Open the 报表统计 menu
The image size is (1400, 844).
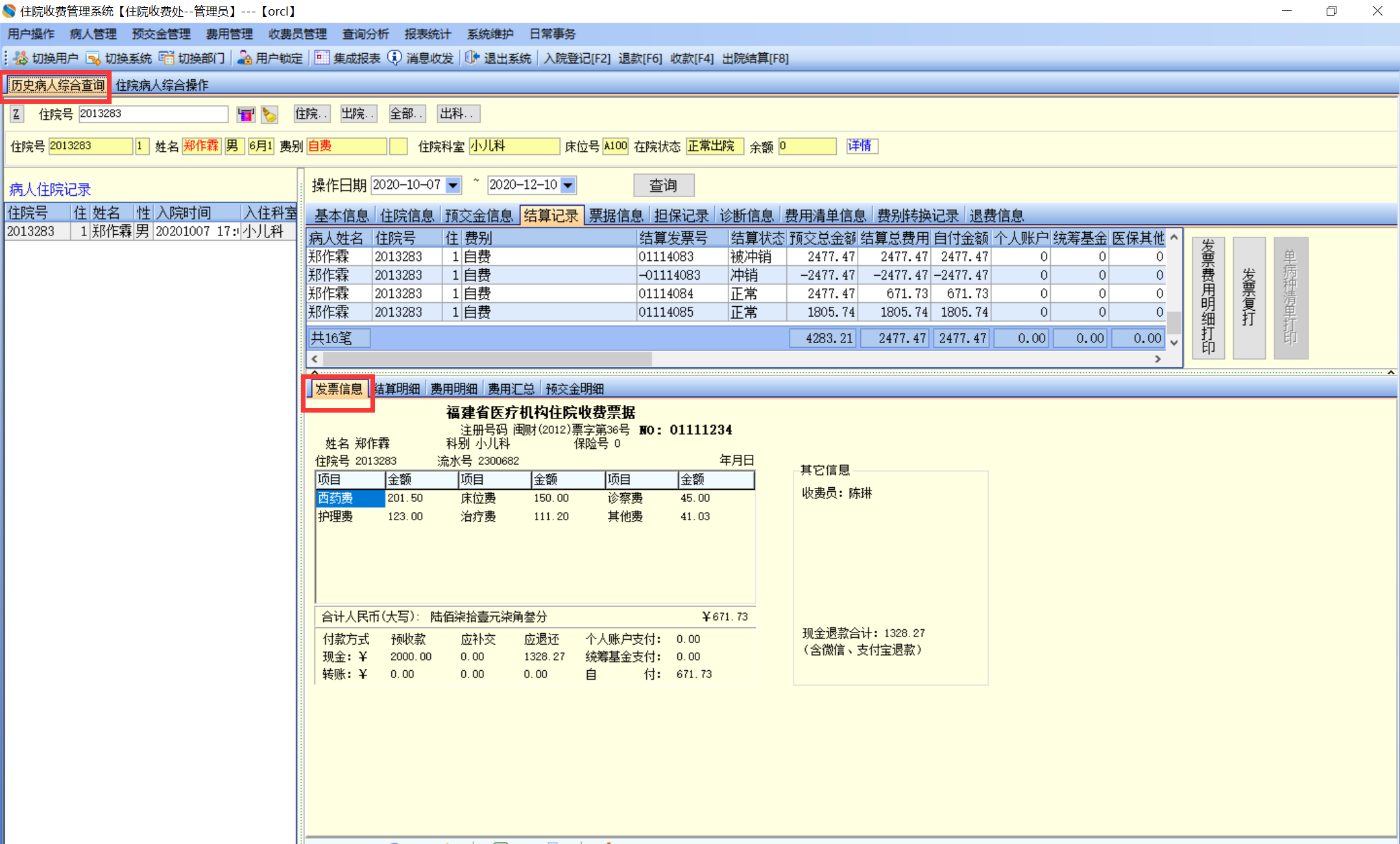pos(427,34)
